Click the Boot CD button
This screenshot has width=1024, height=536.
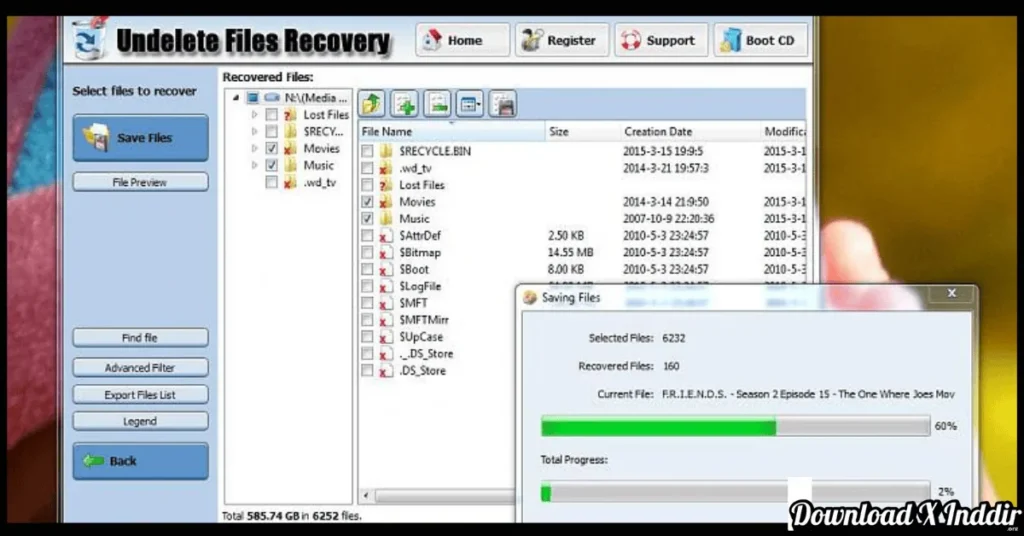760,40
